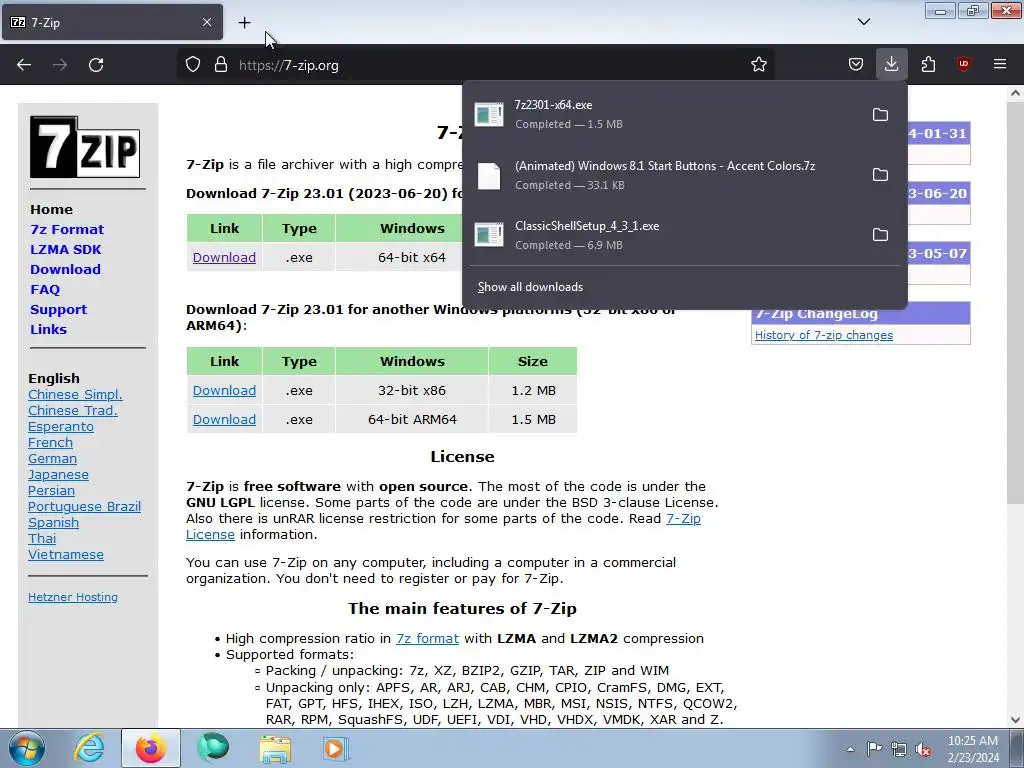Viewport: 1024px width, 768px height.
Task: Select the 7-Zip browser tab
Action: tap(112, 22)
